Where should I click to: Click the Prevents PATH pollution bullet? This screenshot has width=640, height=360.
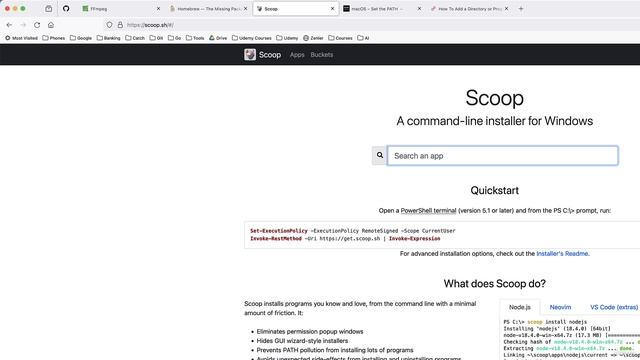coord(335,350)
